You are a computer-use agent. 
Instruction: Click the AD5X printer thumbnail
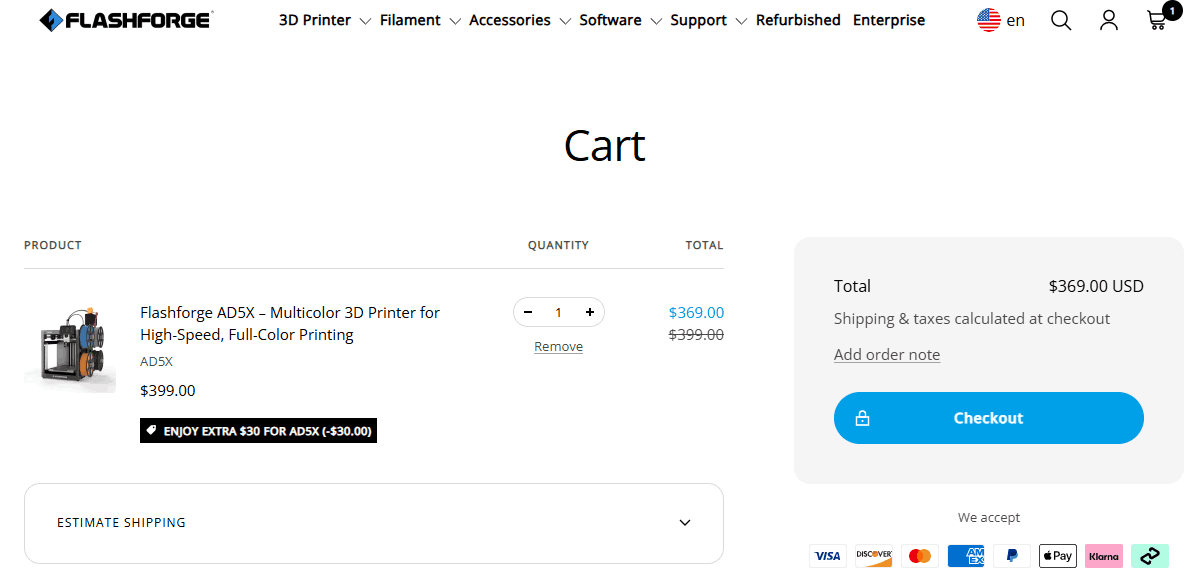70,348
